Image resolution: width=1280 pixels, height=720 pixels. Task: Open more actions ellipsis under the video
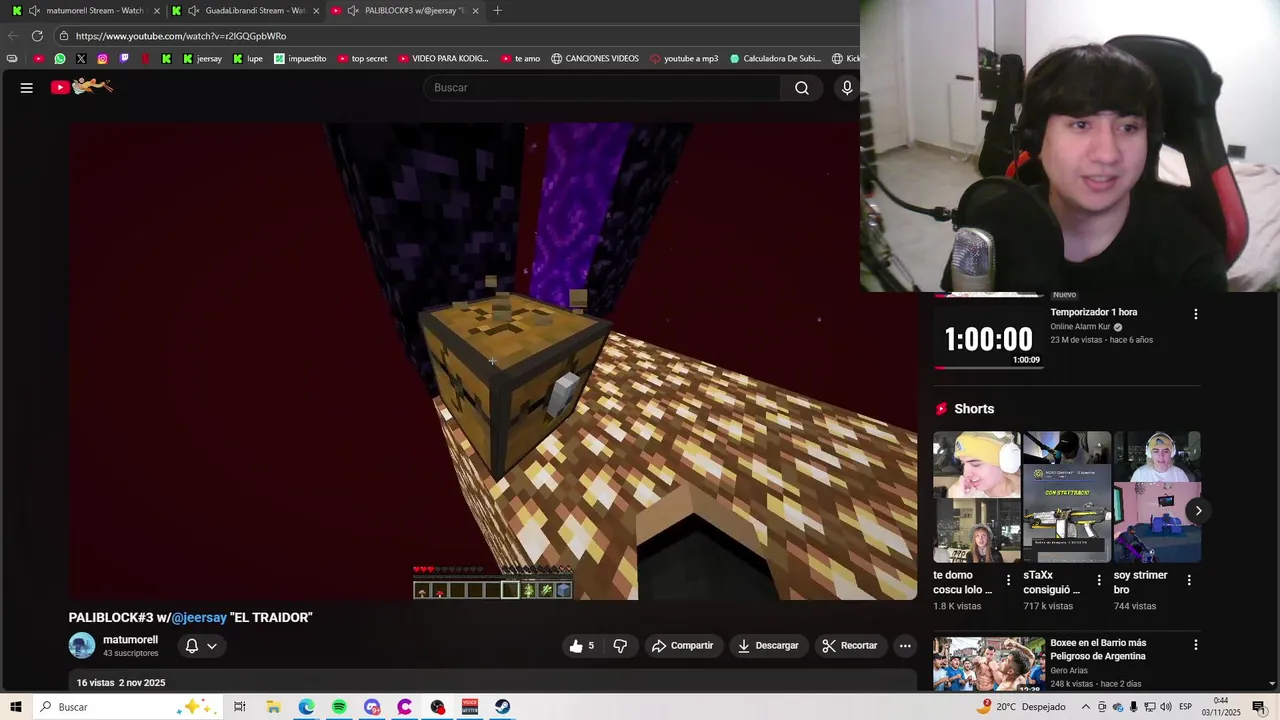905,646
